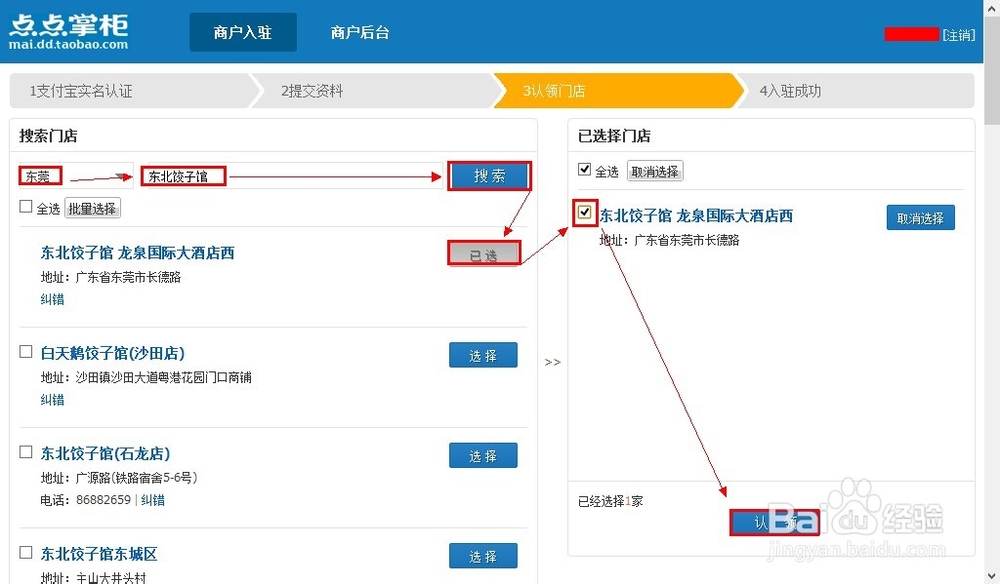Open the 纠错 link under 龙泉国际大酒店西
Image resolution: width=1000 pixels, height=584 pixels.
pyautogui.click(x=51, y=299)
